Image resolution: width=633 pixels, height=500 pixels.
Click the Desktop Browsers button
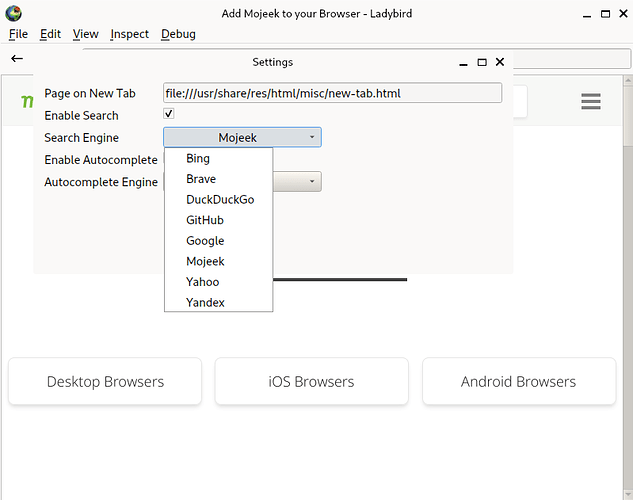click(105, 381)
